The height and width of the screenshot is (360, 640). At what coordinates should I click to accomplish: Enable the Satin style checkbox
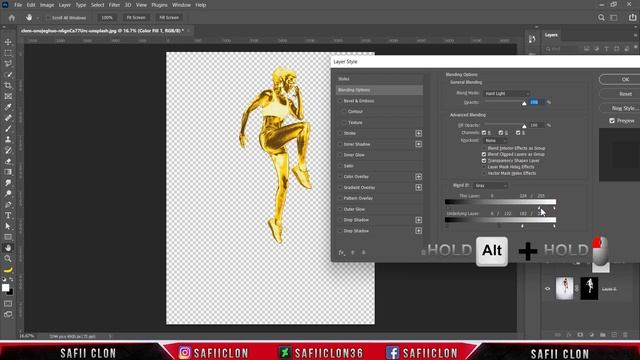point(340,166)
